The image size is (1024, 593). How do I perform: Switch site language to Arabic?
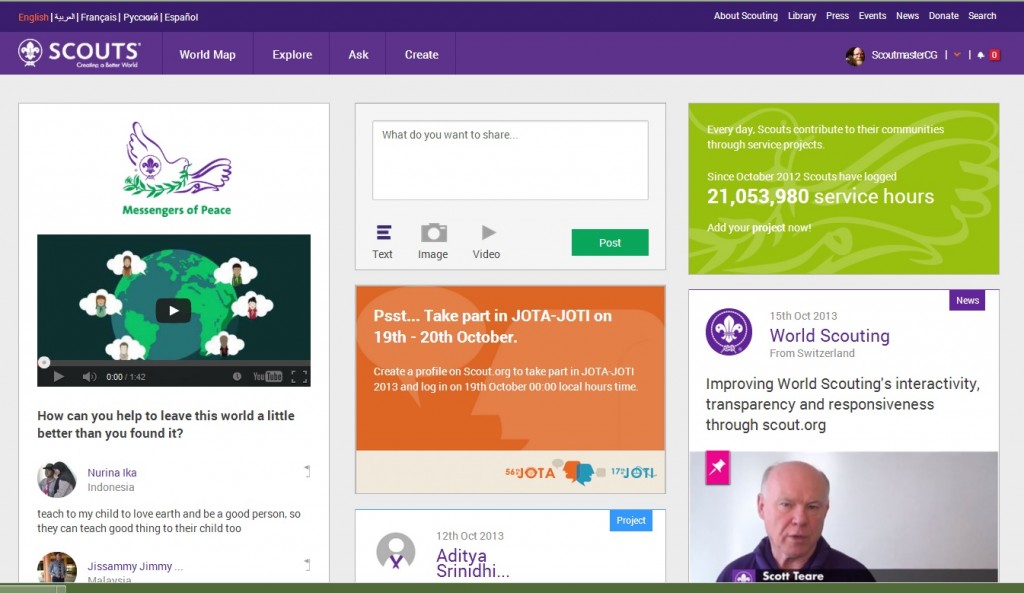click(x=64, y=17)
